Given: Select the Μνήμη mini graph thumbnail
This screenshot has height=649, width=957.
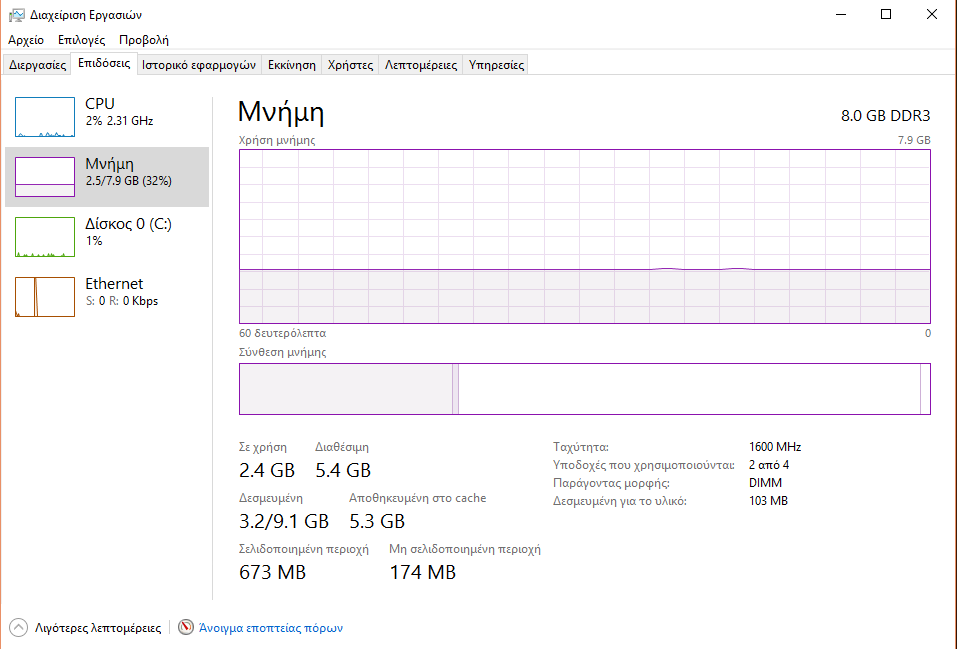Looking at the screenshot, I should click(45, 177).
